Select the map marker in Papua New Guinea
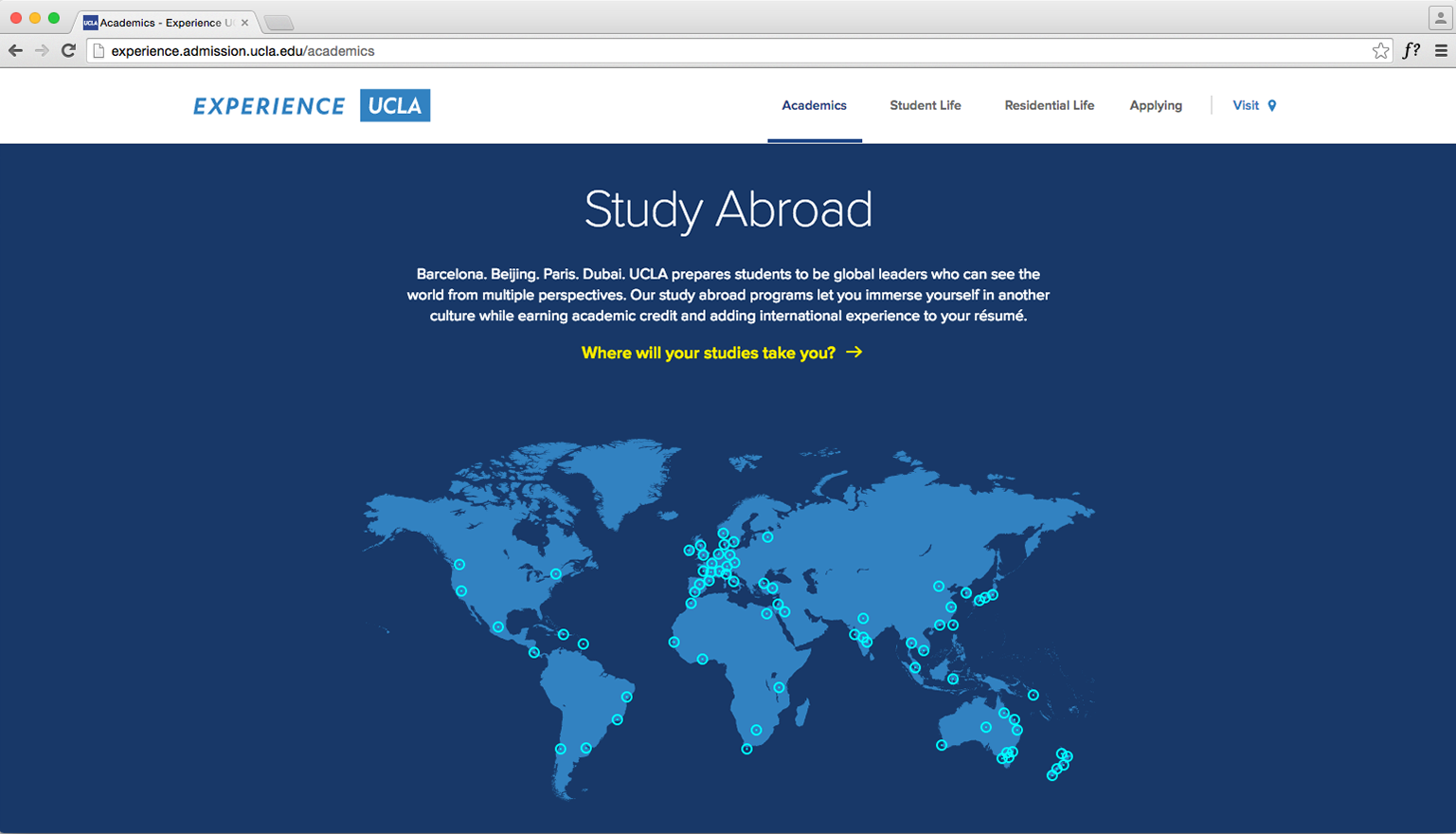 1034,695
